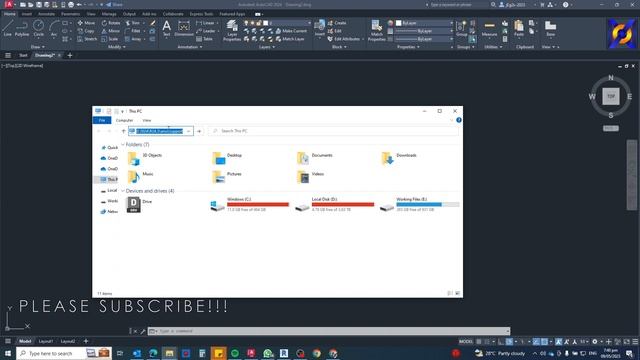Click the ViewCube TOP face
Viewport: 640px width, 360px height.
(x=611, y=96)
